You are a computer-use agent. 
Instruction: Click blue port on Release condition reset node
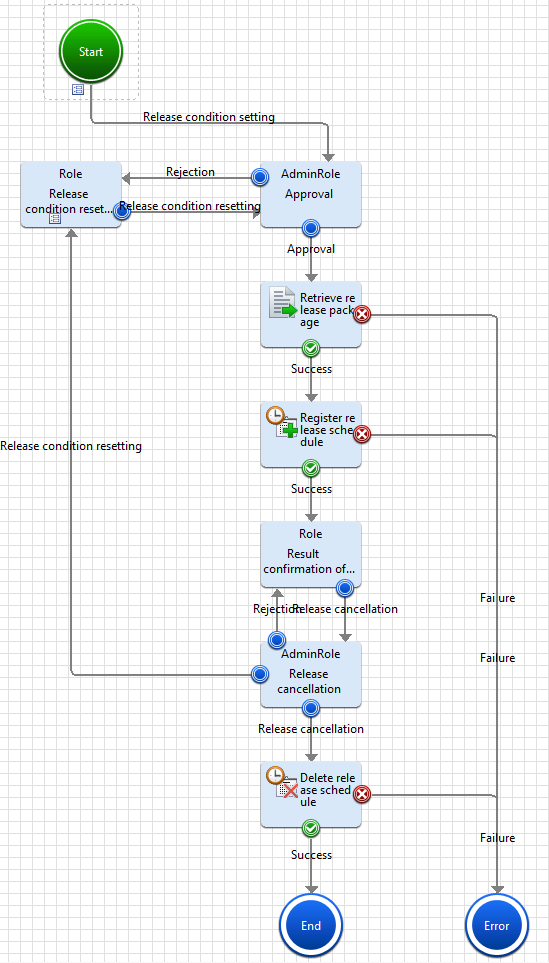[122, 212]
